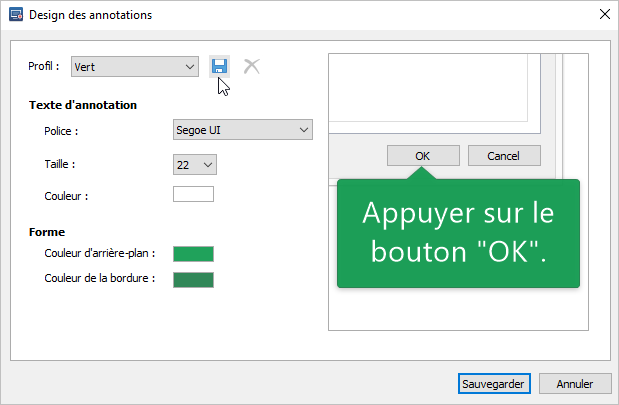619x405 pixels.
Task: Select the Couleur de la bordure swatch
Action: point(193,278)
